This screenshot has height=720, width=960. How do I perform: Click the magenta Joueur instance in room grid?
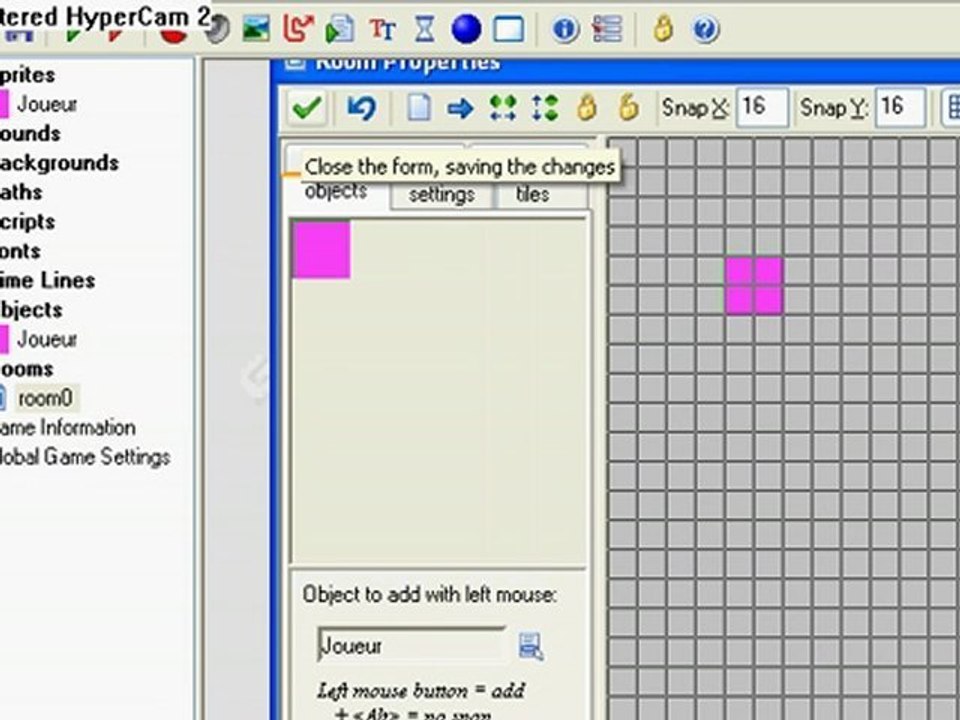[x=754, y=287]
